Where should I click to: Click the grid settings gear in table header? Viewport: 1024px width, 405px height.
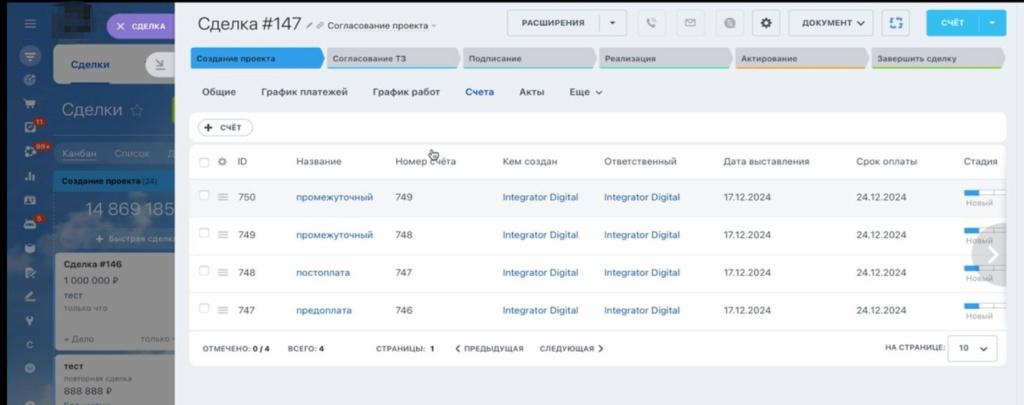222,162
